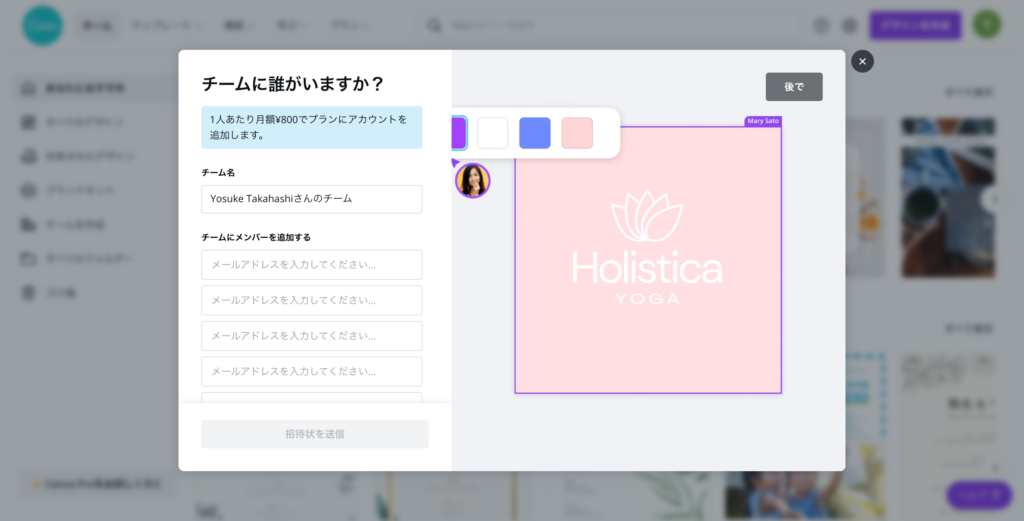
Task: Select the light pink color swatch
Action: [577, 133]
